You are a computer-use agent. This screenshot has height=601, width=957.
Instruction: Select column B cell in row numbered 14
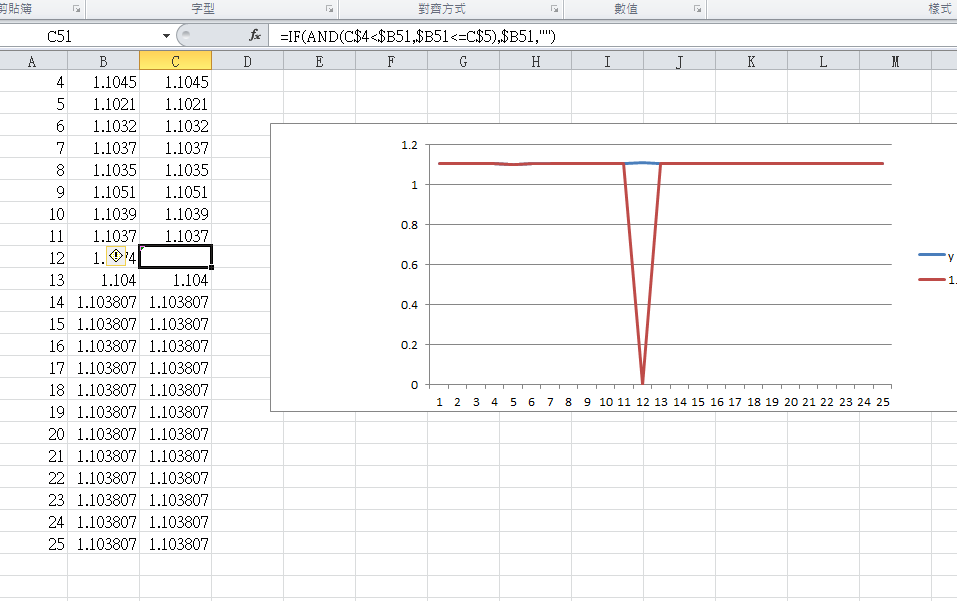[103, 302]
